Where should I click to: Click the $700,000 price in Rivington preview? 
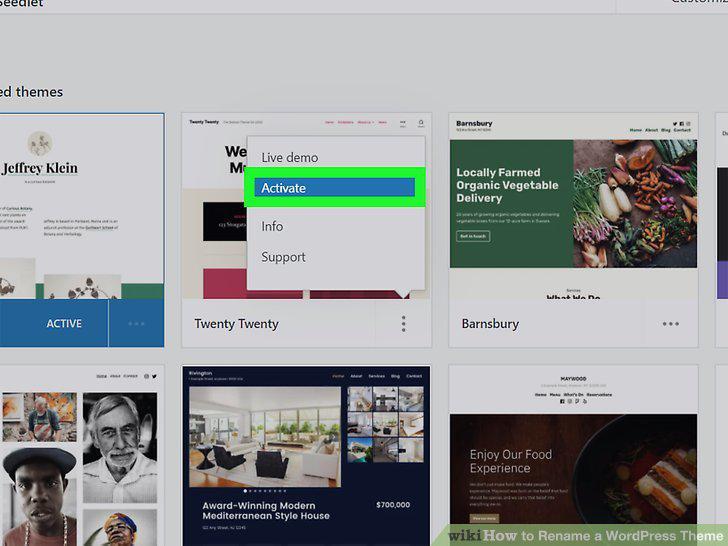point(393,505)
